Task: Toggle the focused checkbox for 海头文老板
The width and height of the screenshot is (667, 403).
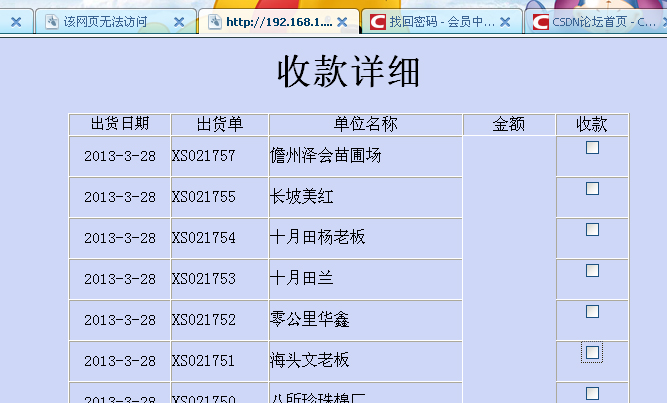Action: [x=593, y=352]
